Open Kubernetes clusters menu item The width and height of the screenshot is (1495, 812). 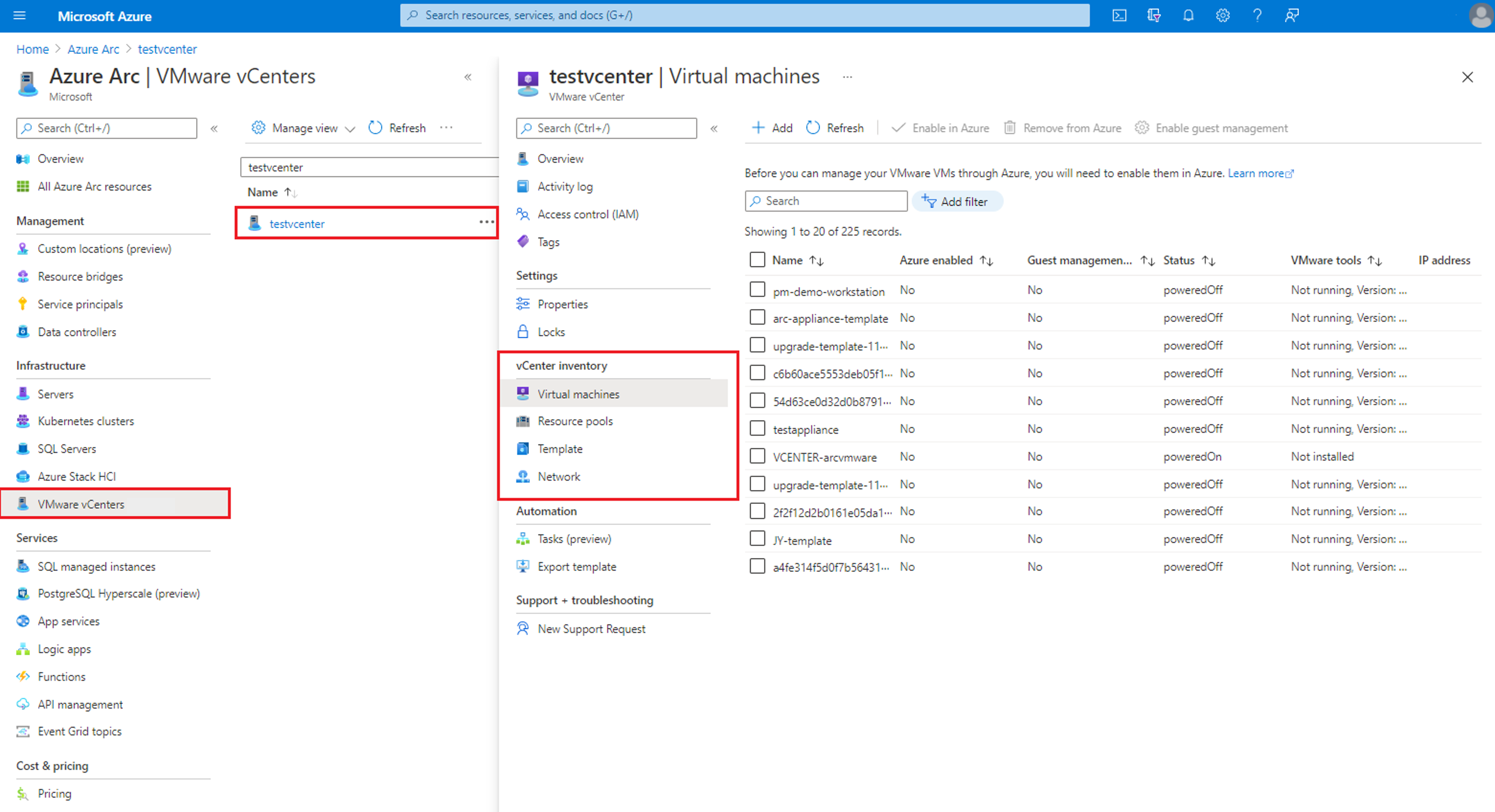(85, 421)
